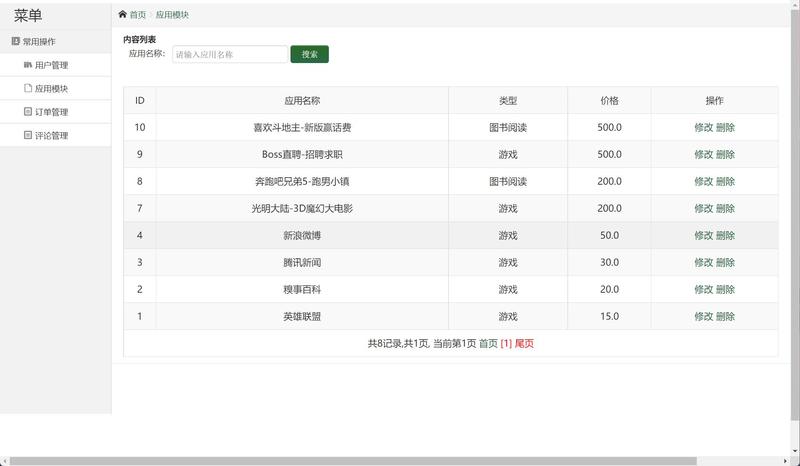This screenshot has width=800, height=466.
Task: Click 删除 for 光明大陆-3D魔幻大电影
Action: point(726,209)
